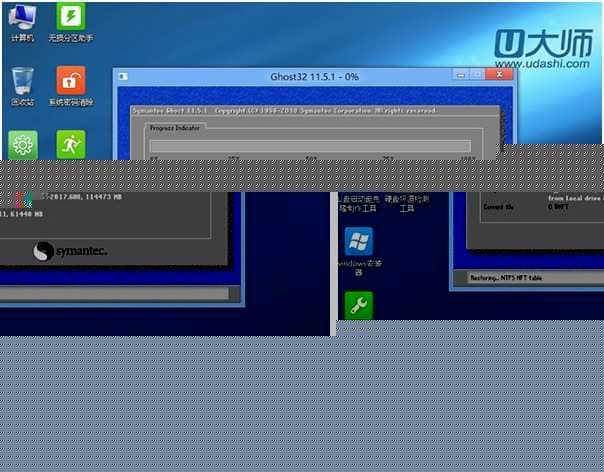Open the green gear desktop icon

(x=22, y=143)
